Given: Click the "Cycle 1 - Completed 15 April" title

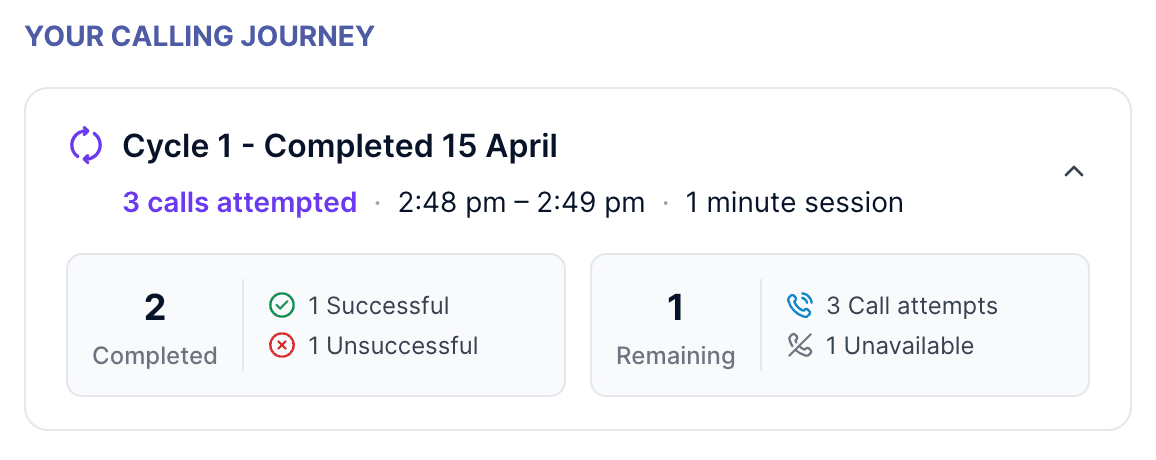Looking at the screenshot, I should pyautogui.click(x=340, y=147).
